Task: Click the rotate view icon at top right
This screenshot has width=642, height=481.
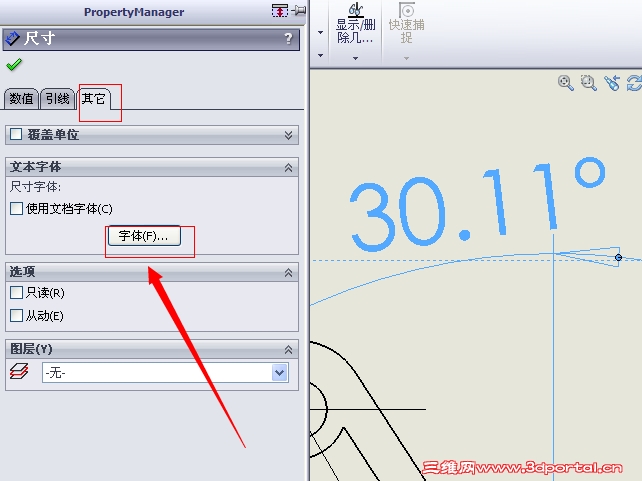Action: tap(634, 83)
